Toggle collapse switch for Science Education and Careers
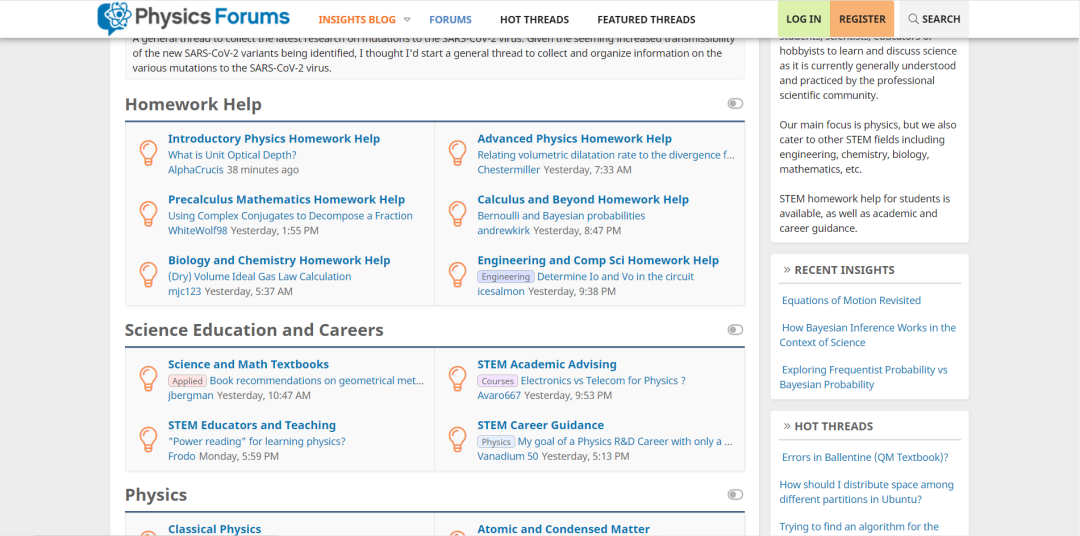 [x=735, y=330]
